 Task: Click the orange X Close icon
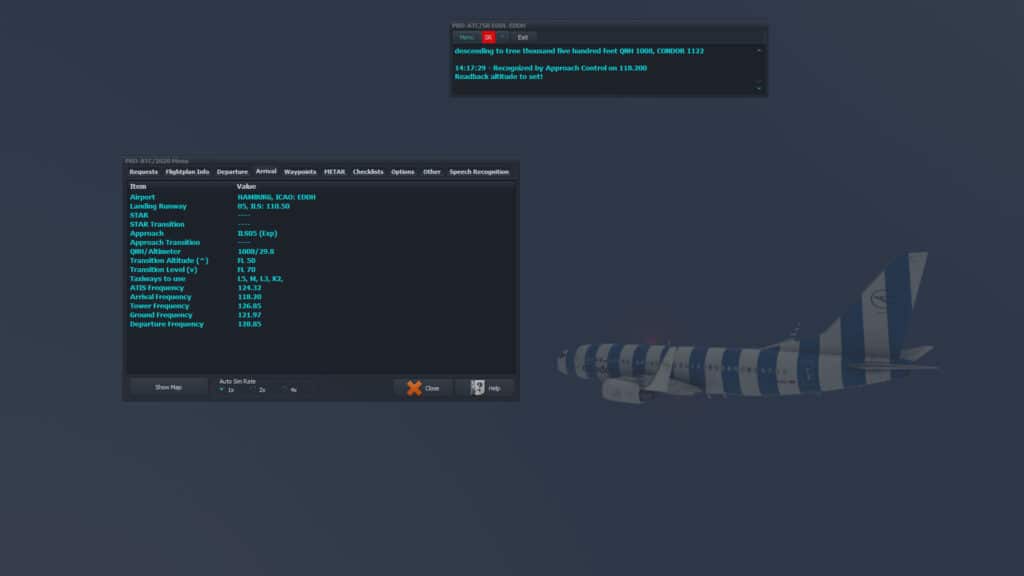(414, 388)
